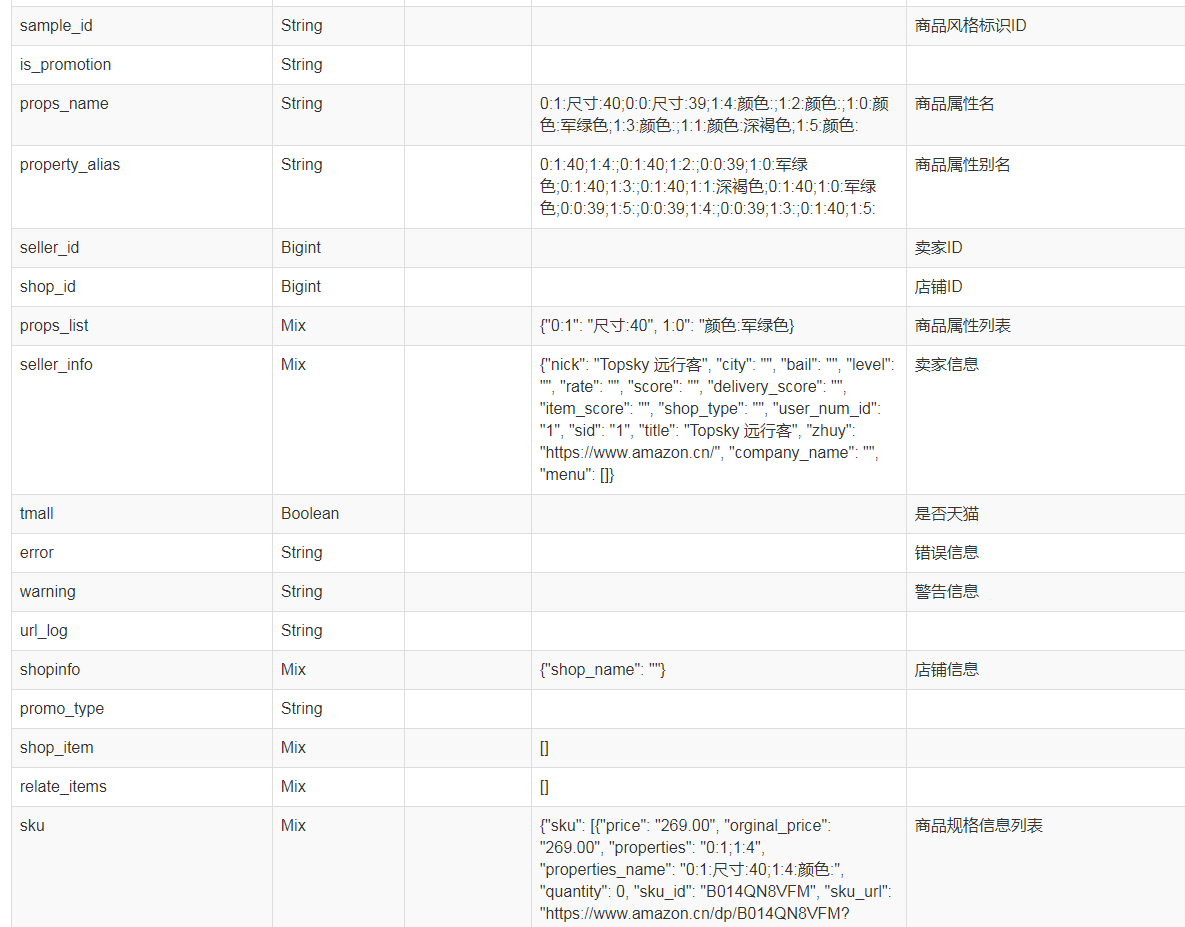Select the shop_item field name
1185x927 pixels.
(x=57, y=748)
